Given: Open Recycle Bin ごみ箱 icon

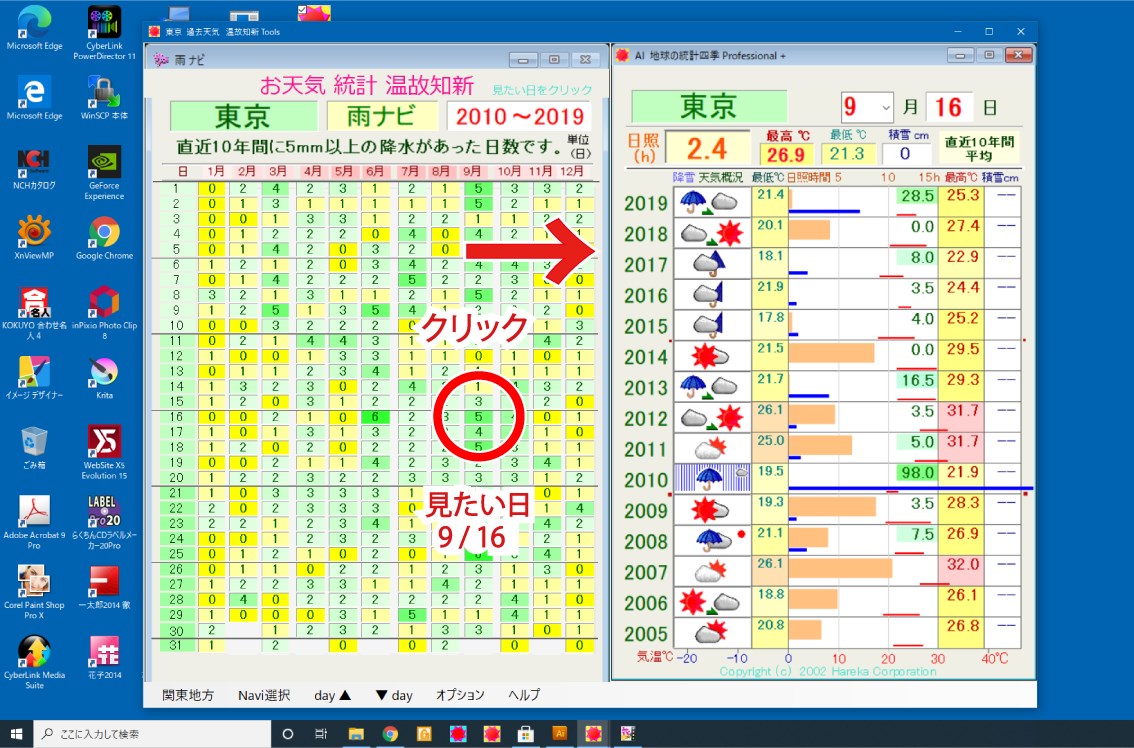Looking at the screenshot, I should pos(33,448).
